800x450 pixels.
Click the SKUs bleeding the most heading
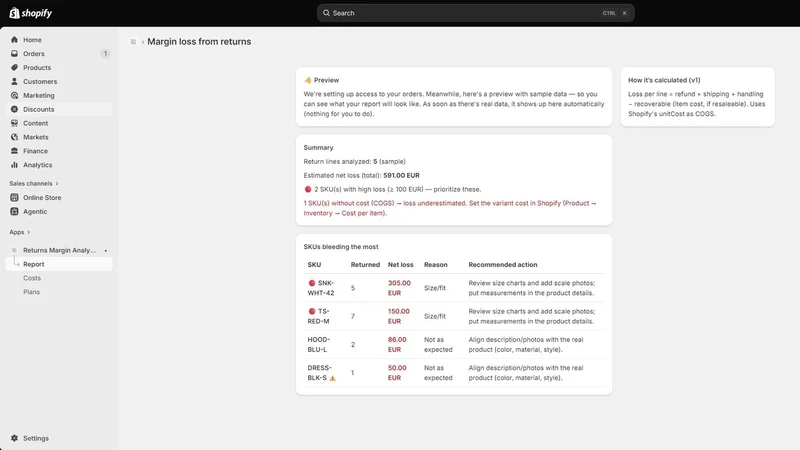341,247
